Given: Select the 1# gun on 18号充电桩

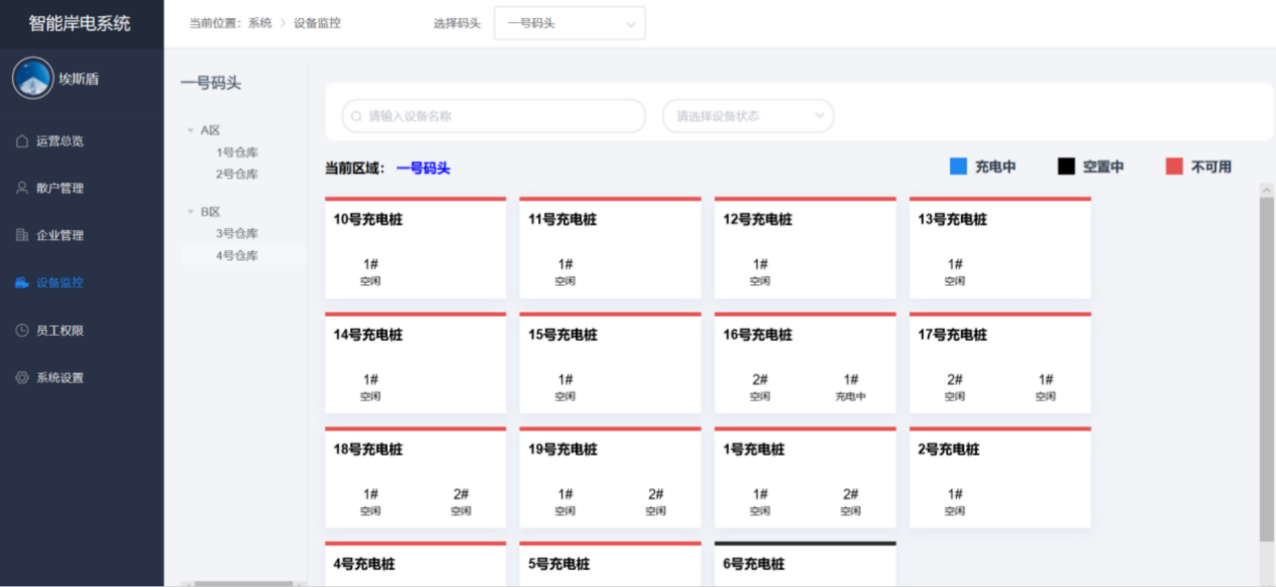Looking at the screenshot, I should pos(371,502).
